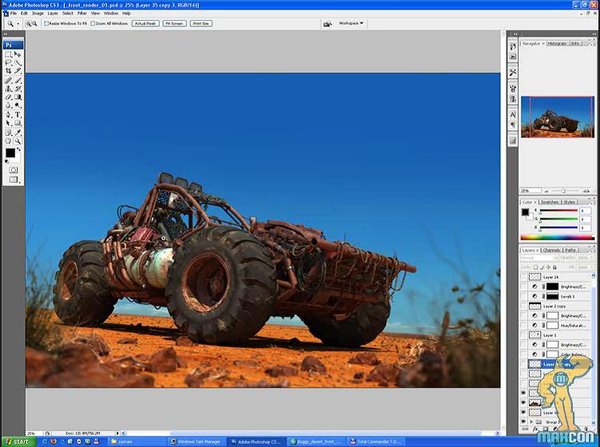This screenshot has height=447, width=600.
Task: Select the Lasso tool
Action: pos(8,63)
